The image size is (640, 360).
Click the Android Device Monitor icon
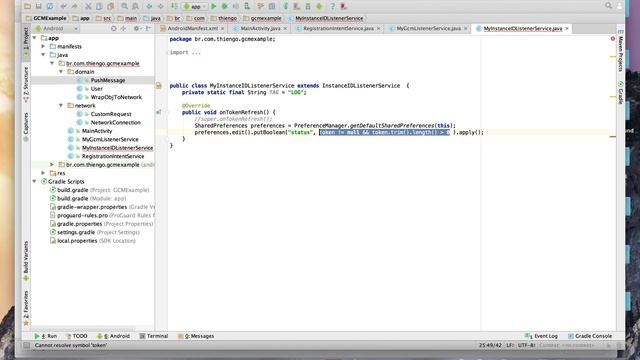coord(319,6)
